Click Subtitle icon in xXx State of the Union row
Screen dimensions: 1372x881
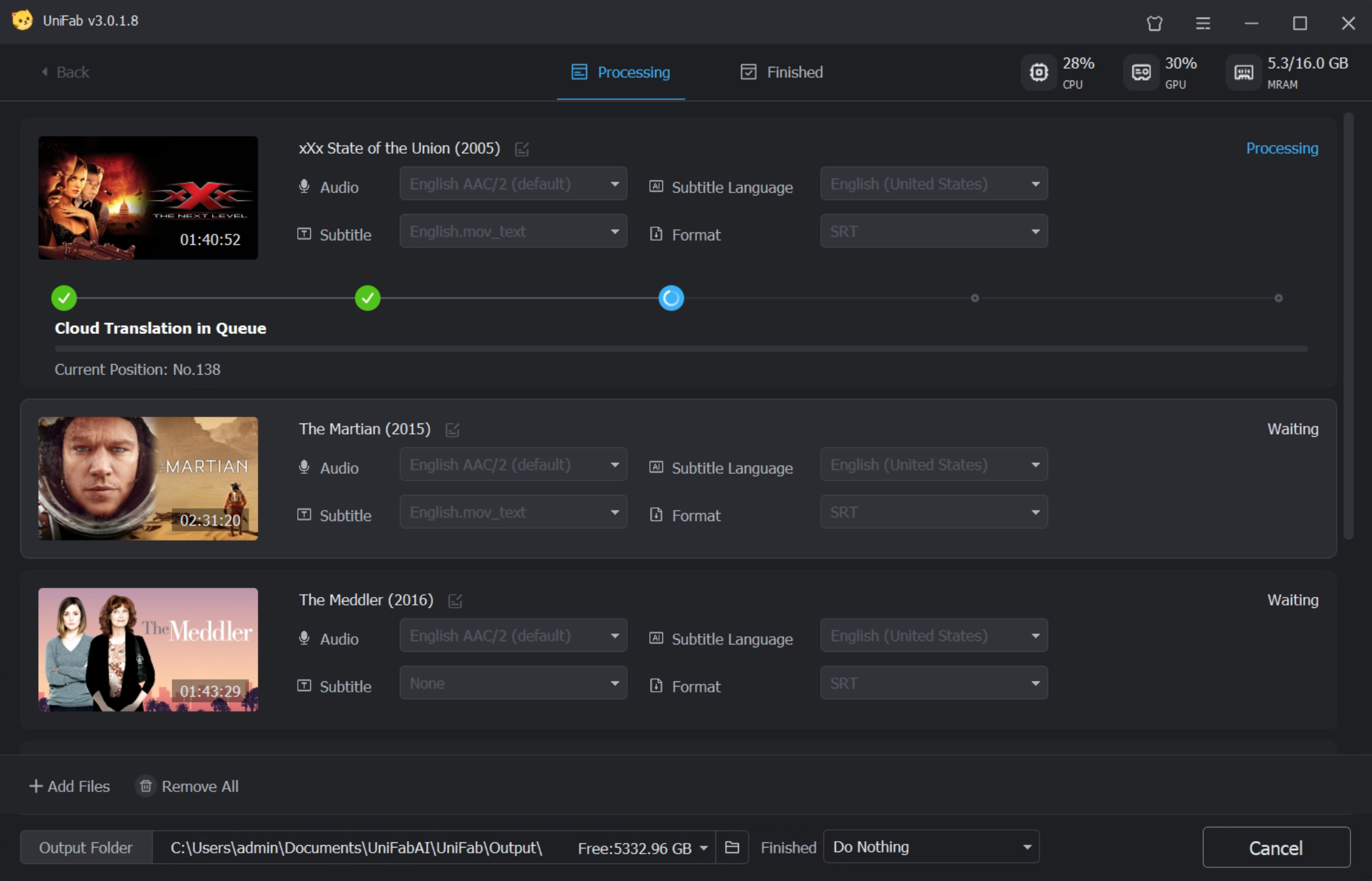click(304, 234)
